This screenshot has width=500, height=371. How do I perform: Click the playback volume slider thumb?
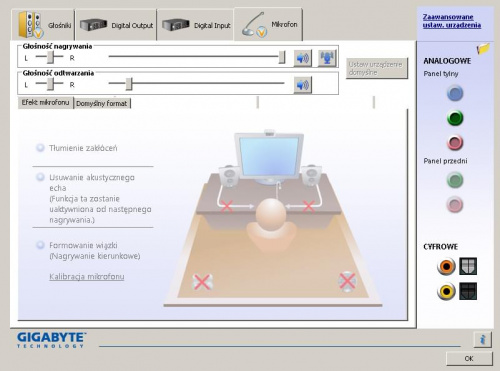129,84
